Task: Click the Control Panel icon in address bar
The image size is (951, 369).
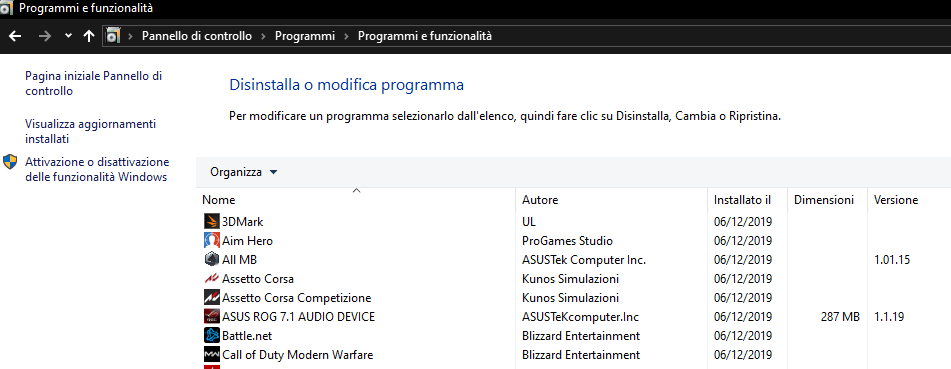Action: (113, 36)
